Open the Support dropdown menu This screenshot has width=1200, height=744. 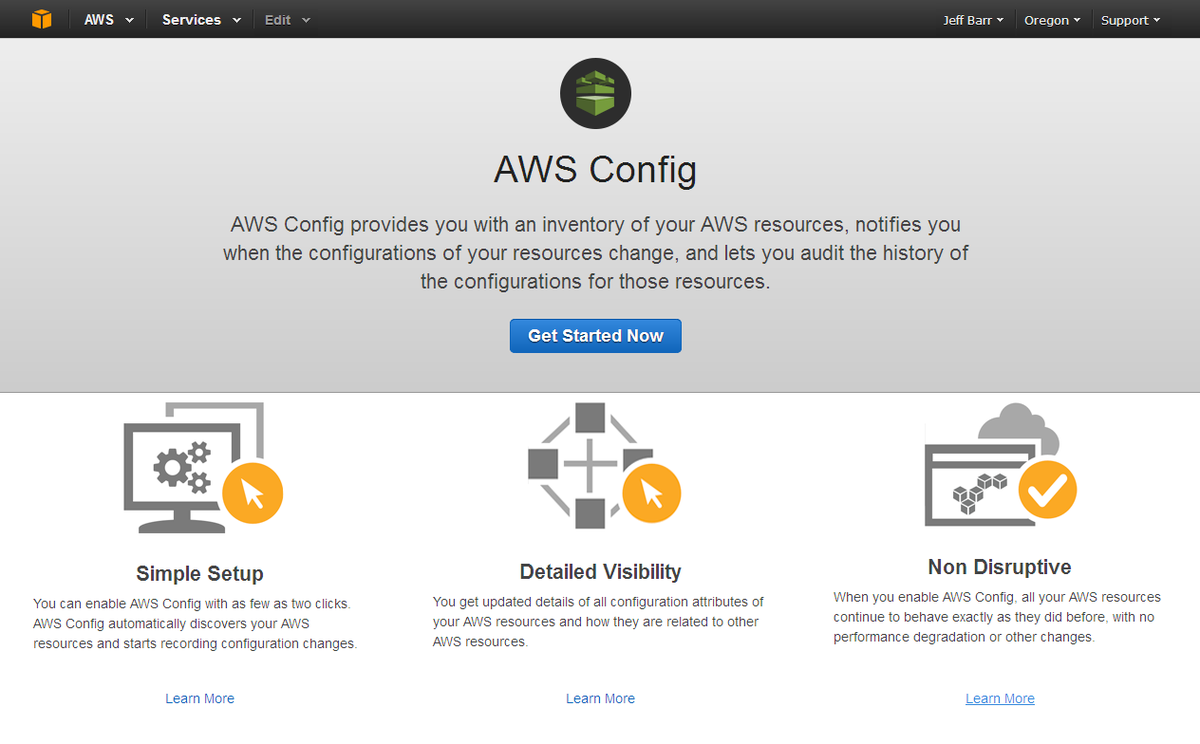point(1130,20)
